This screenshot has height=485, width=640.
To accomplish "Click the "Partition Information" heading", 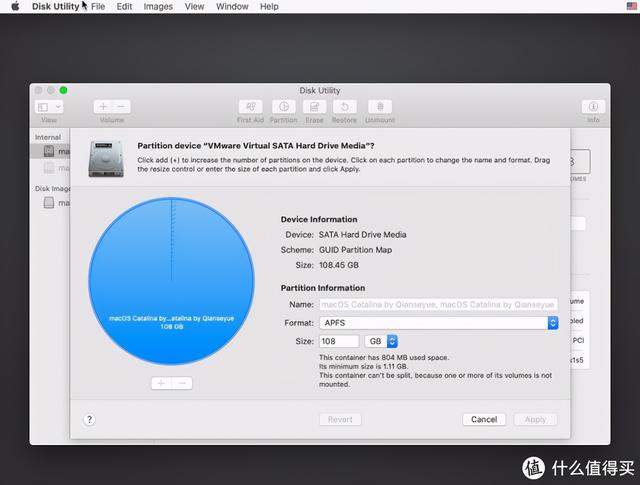I will click(x=323, y=288).
